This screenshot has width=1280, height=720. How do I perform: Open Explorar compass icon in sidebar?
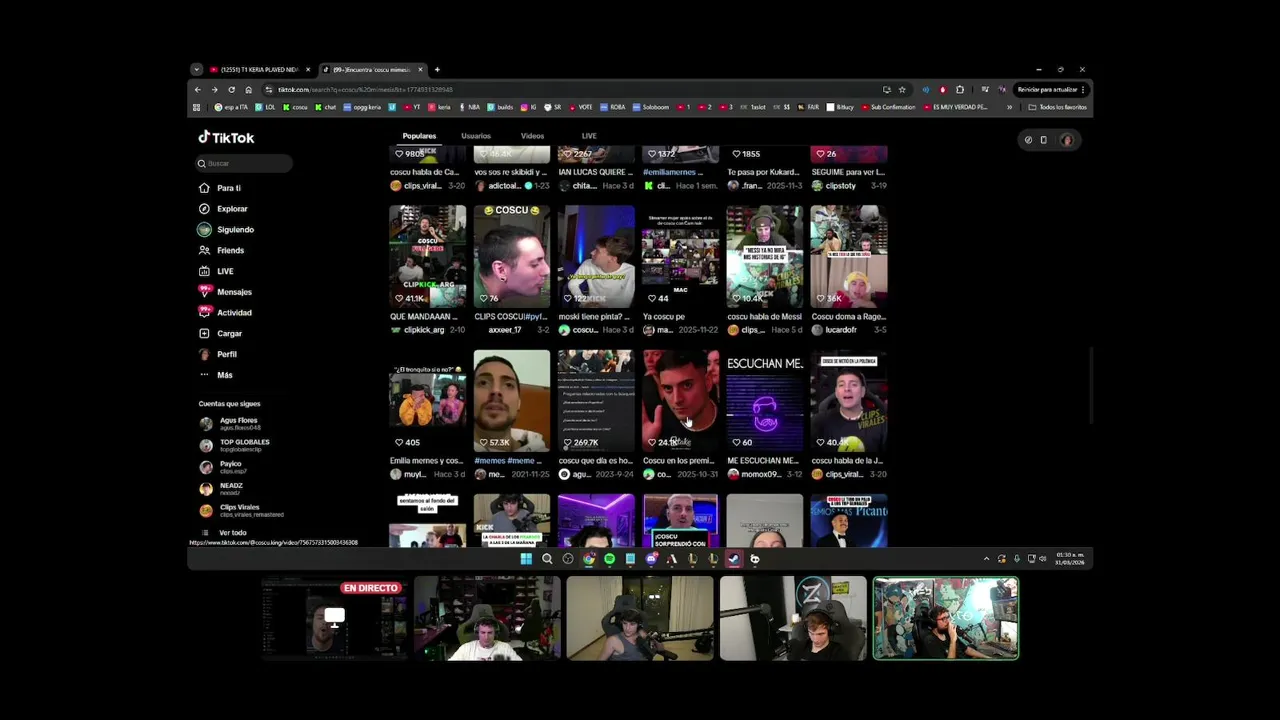(x=205, y=209)
